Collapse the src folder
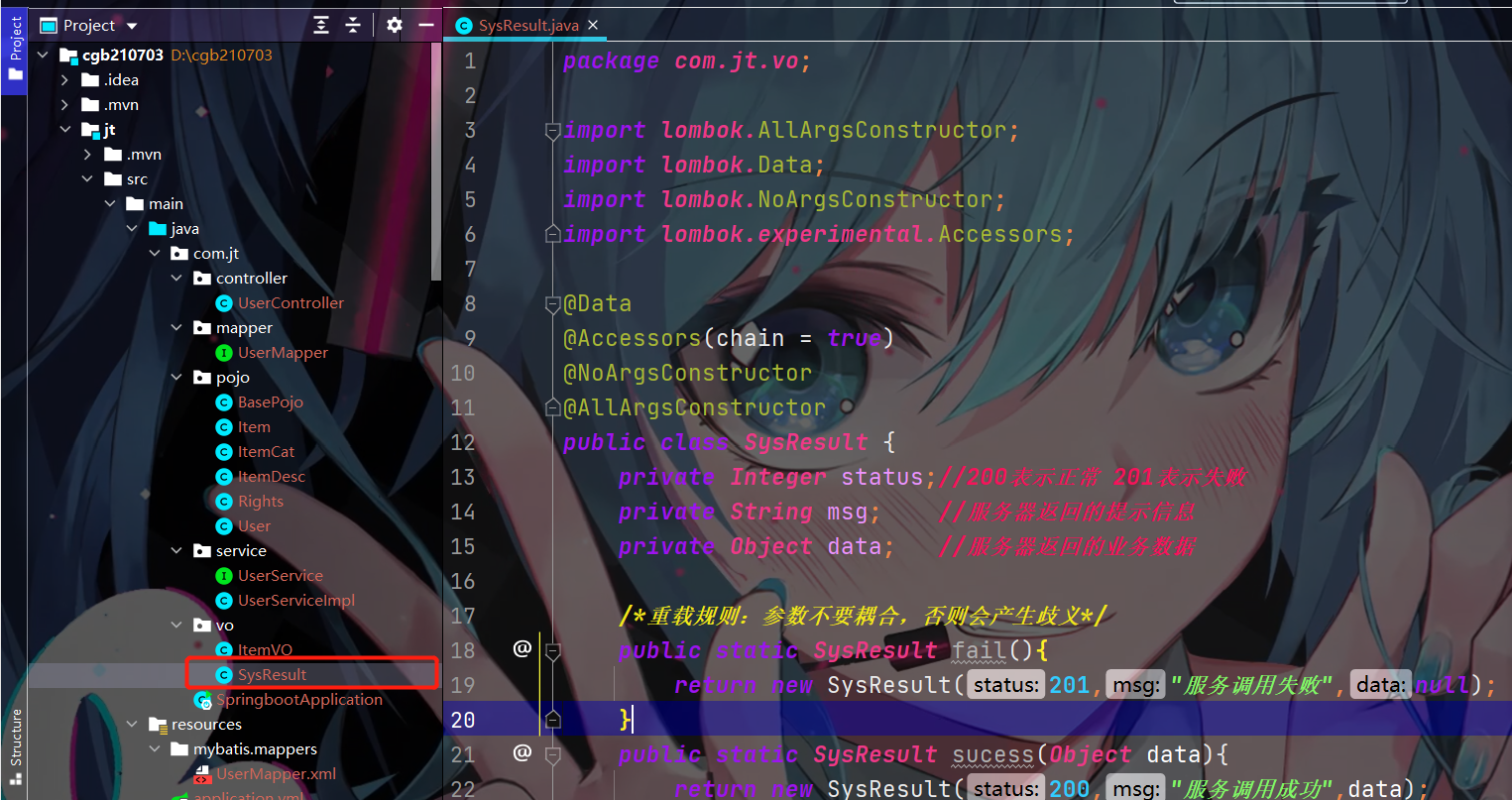 87,178
